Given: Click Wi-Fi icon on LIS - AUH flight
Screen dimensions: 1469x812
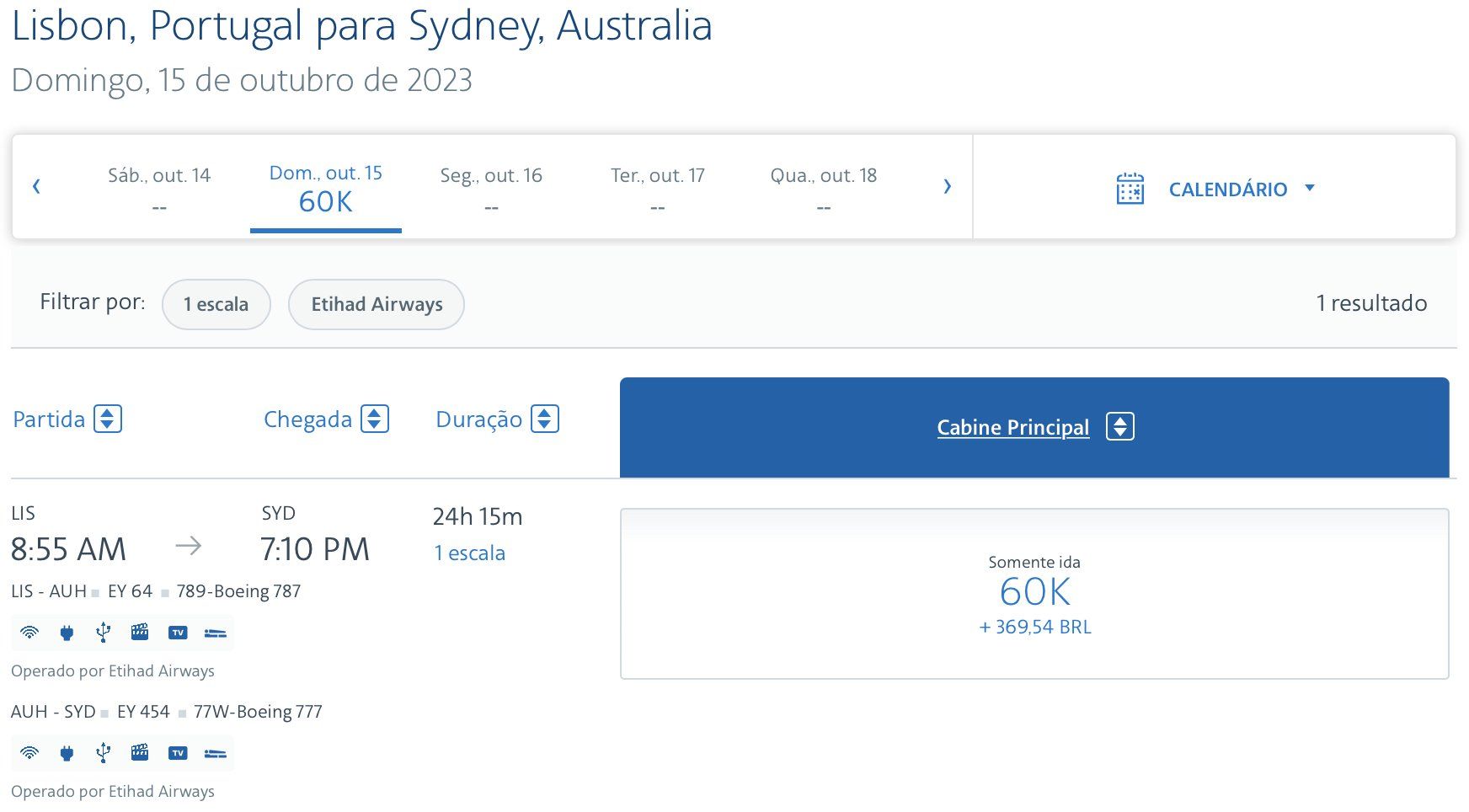Looking at the screenshot, I should tap(29, 633).
